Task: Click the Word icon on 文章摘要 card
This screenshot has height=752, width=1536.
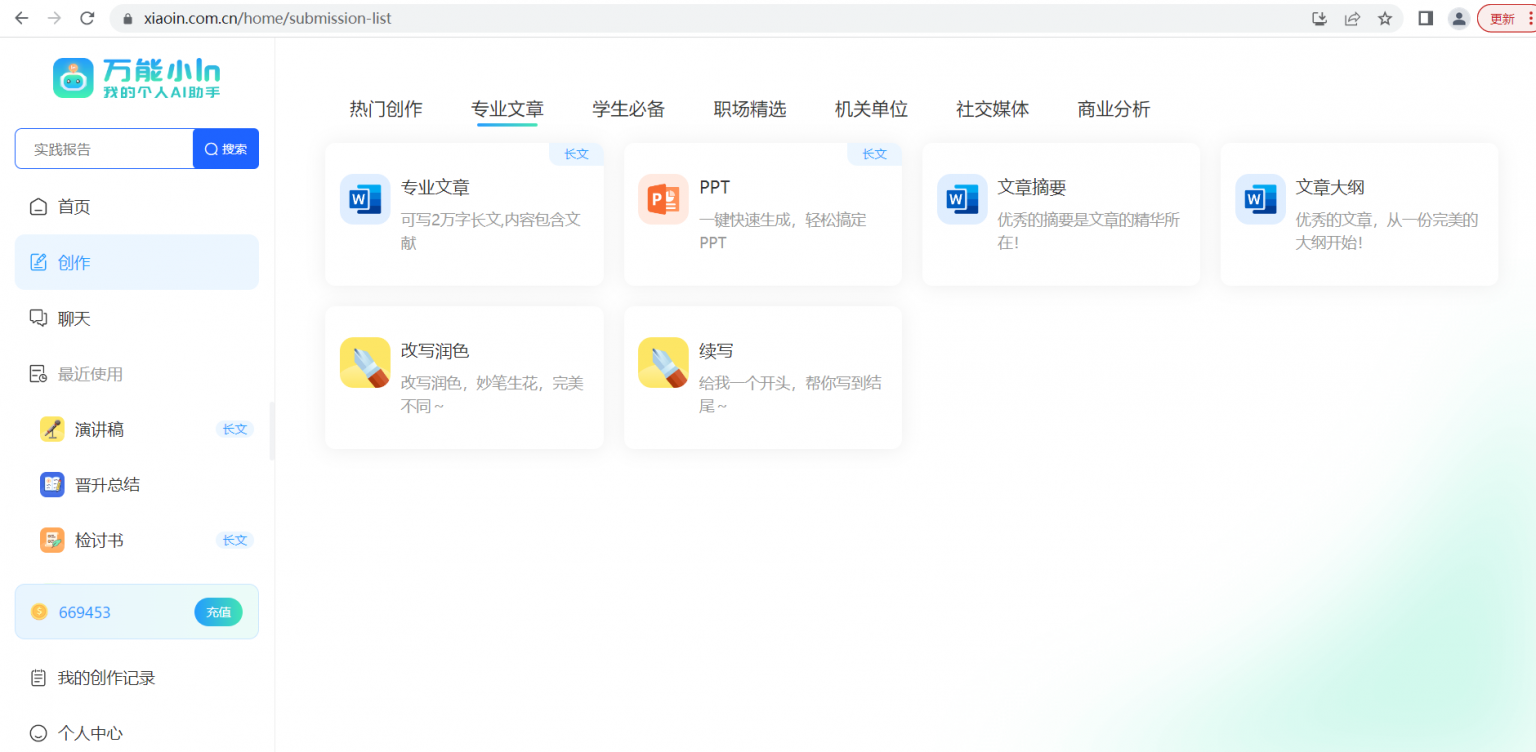Action: coord(962,199)
